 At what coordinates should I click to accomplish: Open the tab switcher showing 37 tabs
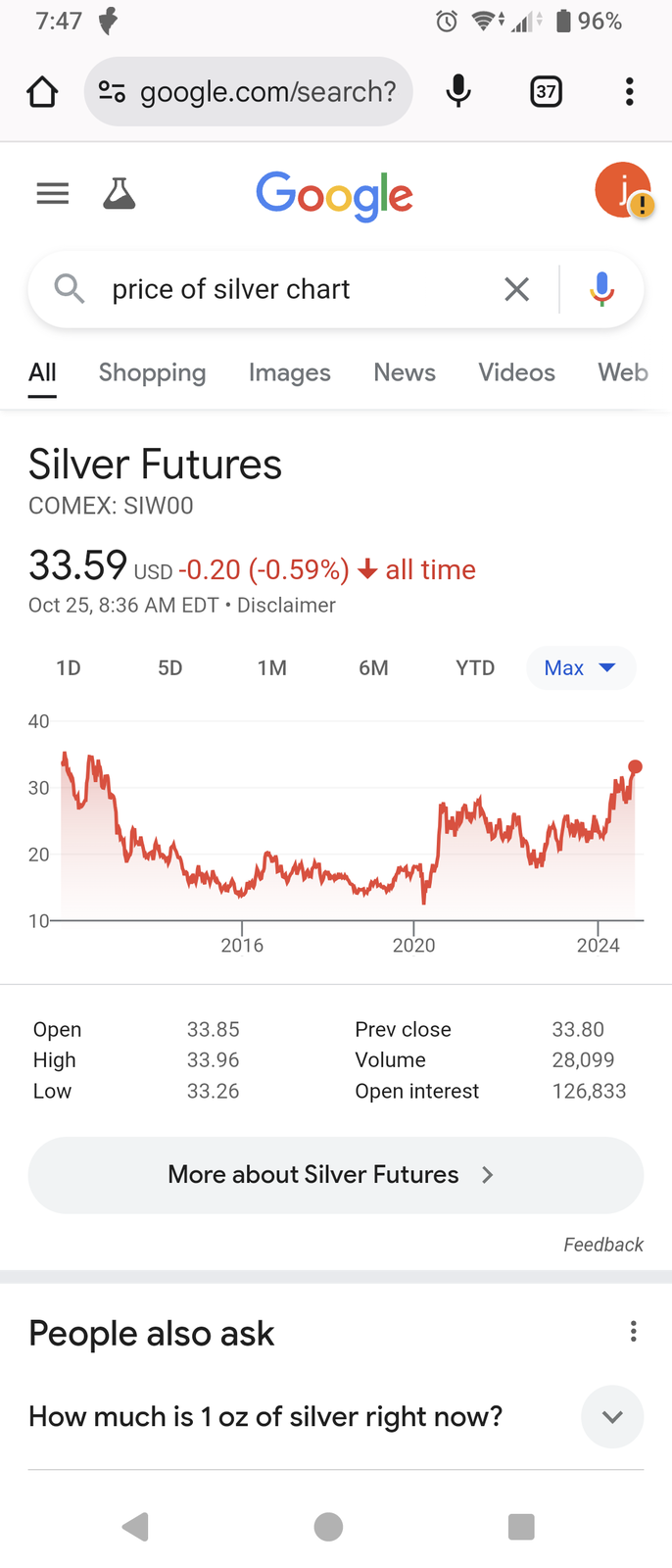(x=546, y=92)
